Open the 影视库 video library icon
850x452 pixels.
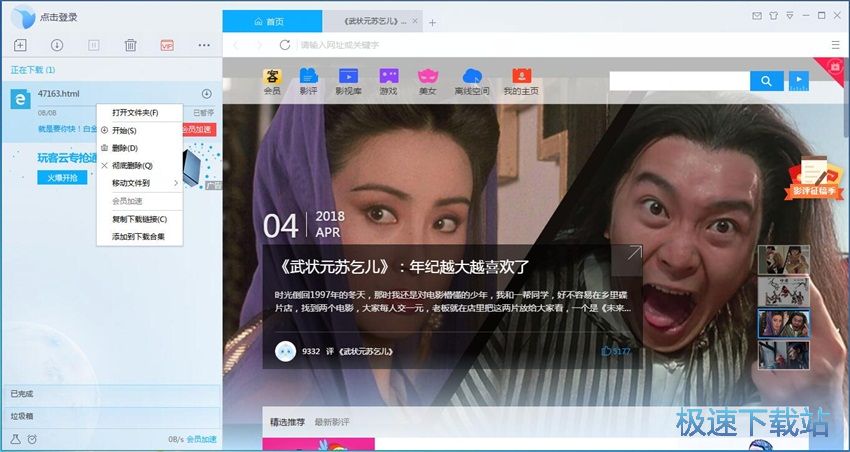[348, 82]
